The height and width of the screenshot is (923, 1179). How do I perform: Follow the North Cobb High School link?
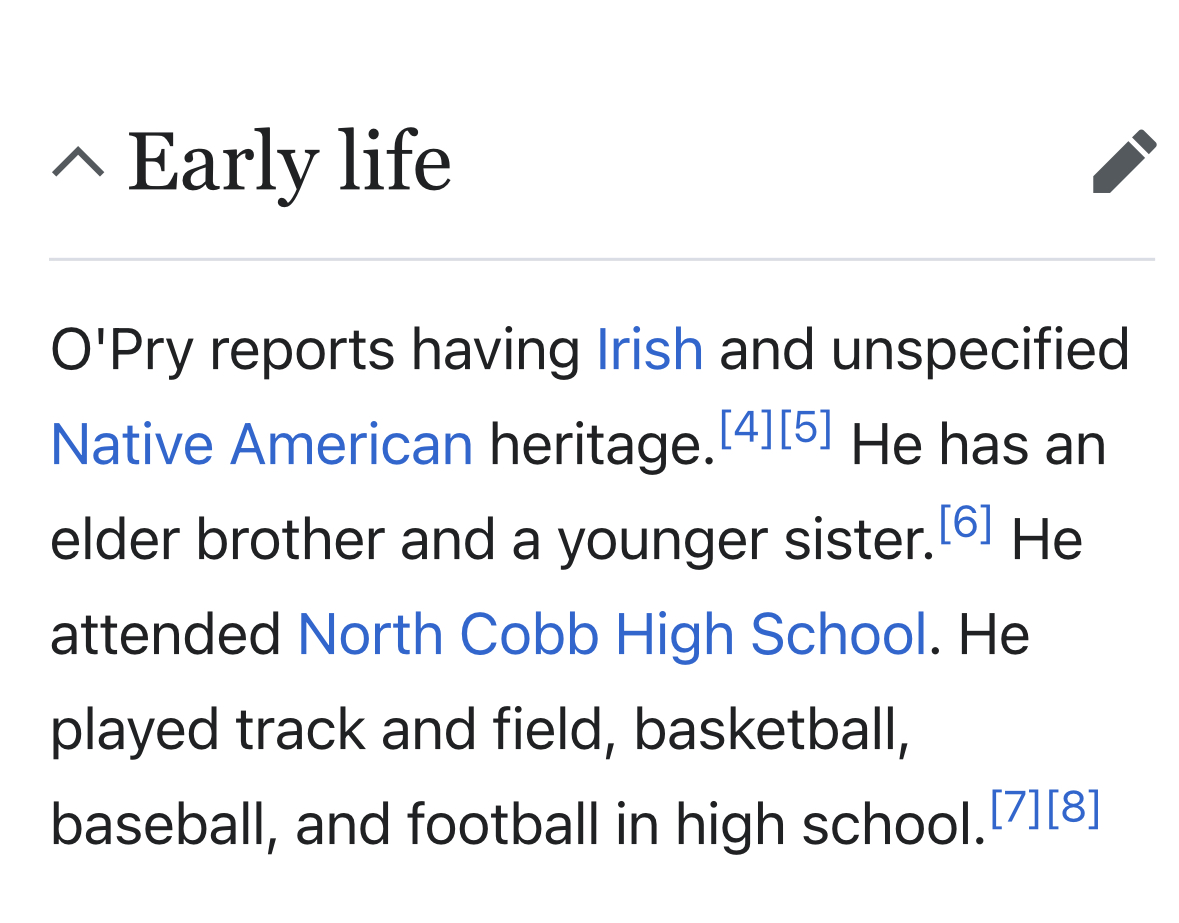coord(612,634)
